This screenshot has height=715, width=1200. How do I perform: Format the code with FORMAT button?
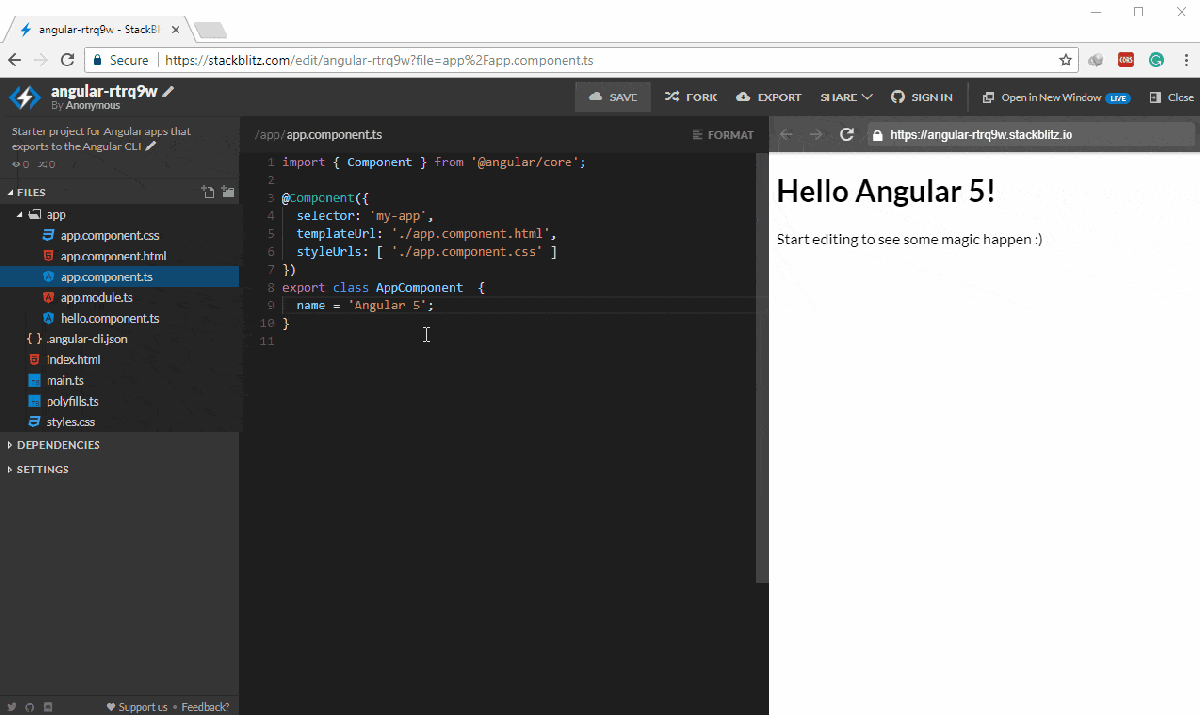pyautogui.click(x=723, y=135)
